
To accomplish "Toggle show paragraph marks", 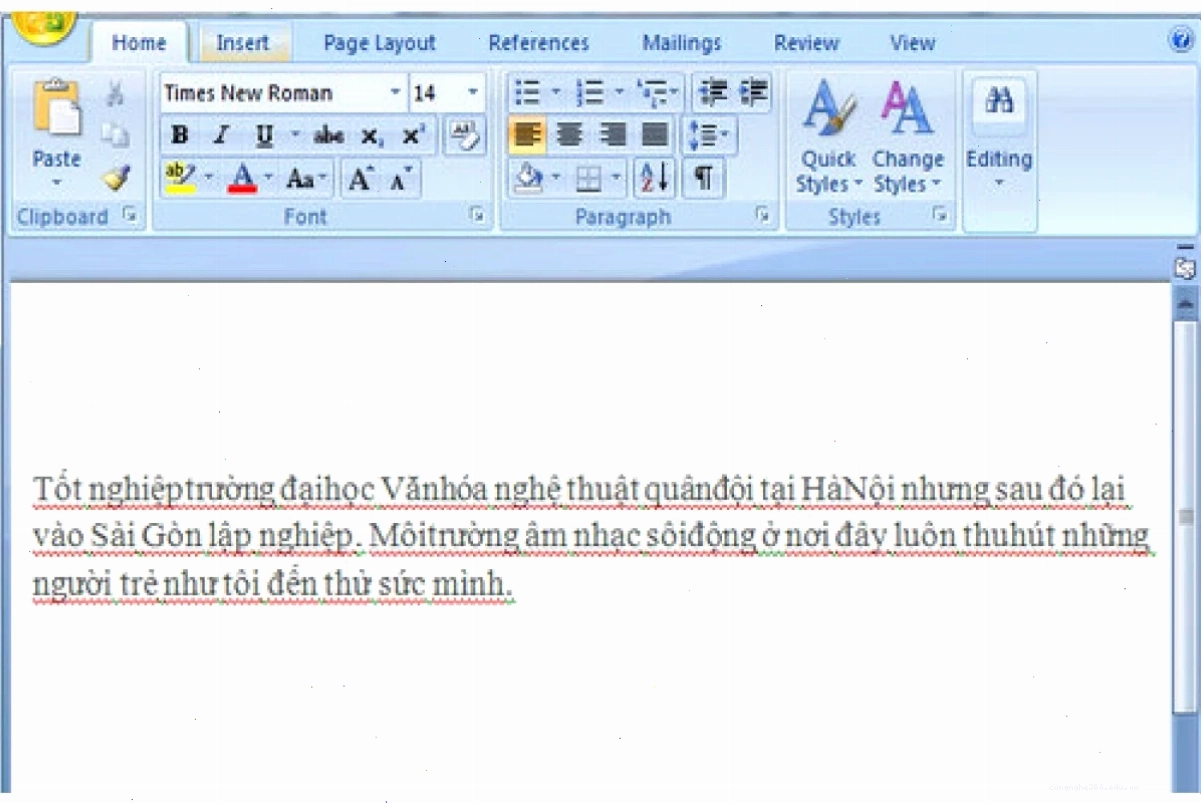I will 704,179.
